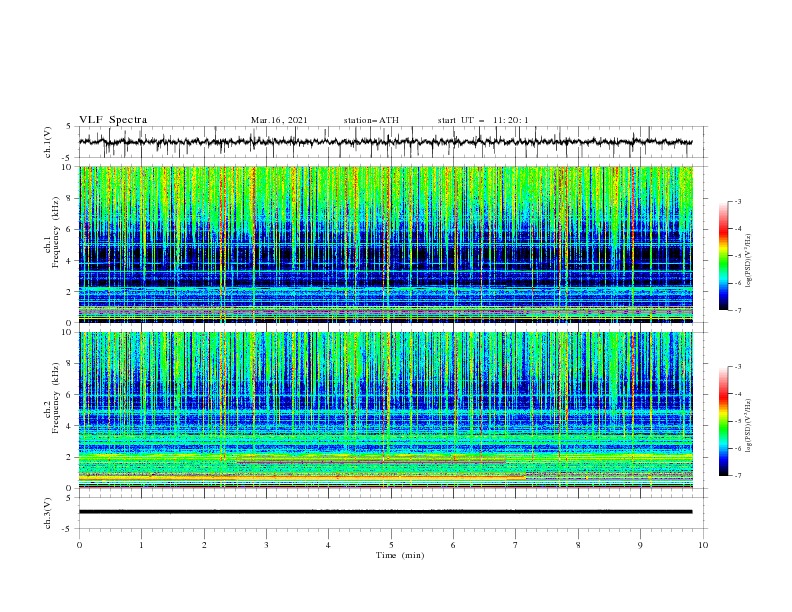Click the log(PSD) label beside ch.1 colorbar

pos(748,261)
